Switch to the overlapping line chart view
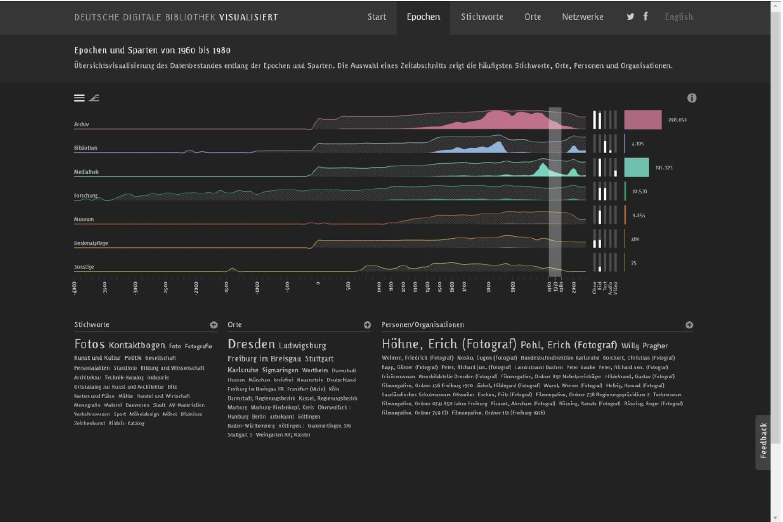The height and width of the screenshot is (522, 783). pyautogui.click(x=94, y=98)
